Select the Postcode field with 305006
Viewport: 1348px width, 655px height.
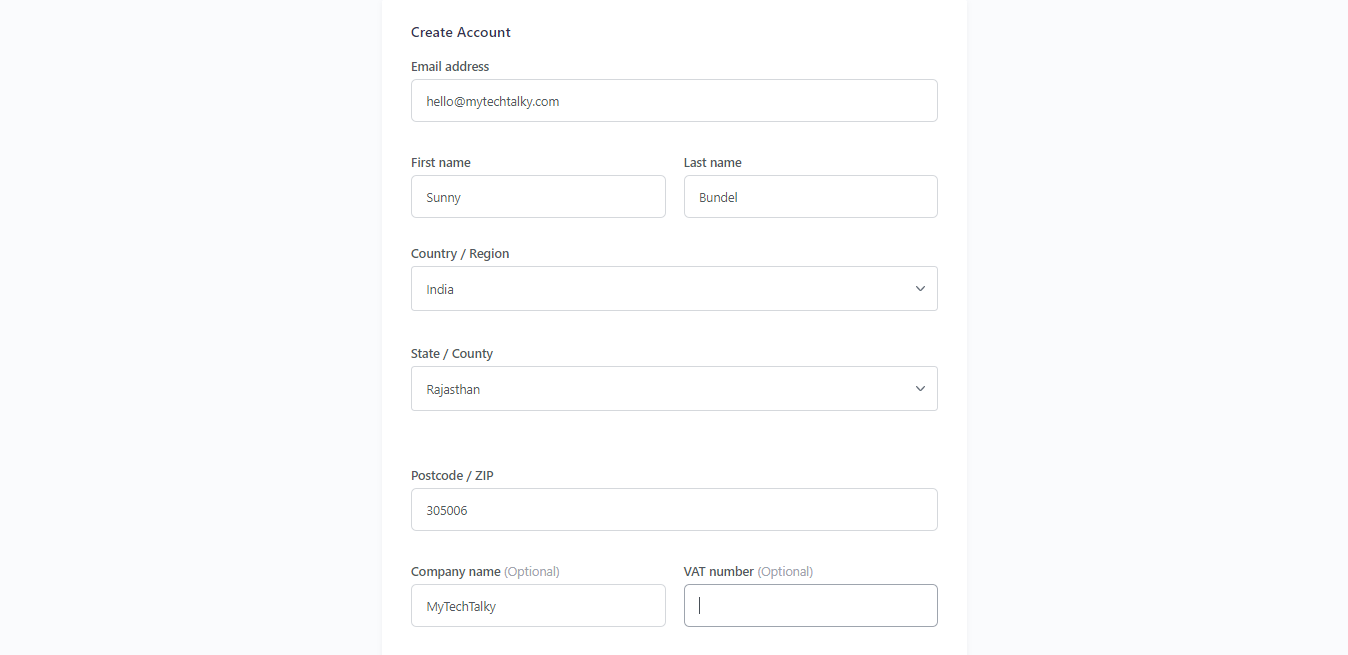tap(674, 510)
